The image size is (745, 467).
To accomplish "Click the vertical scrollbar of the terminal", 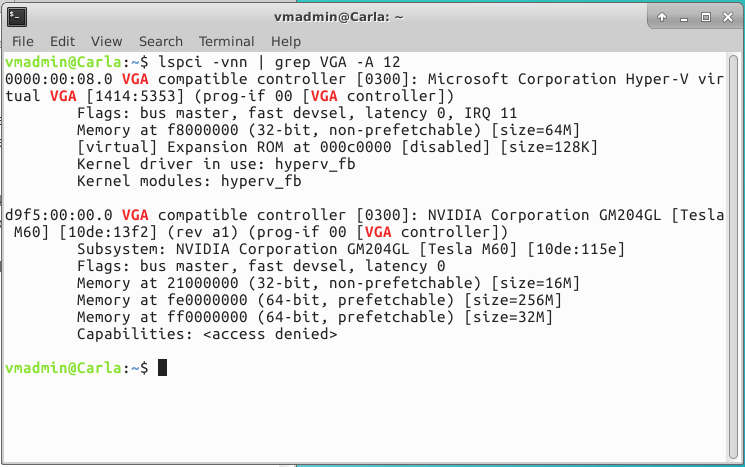I will (734, 257).
